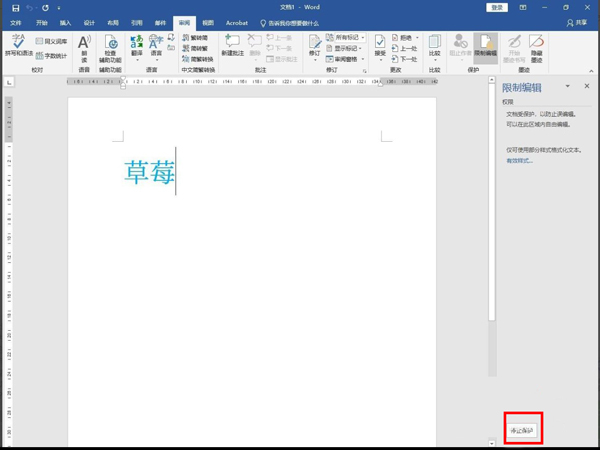
Task: Click the 拼写和语法 spelling check icon
Action: click(x=18, y=46)
